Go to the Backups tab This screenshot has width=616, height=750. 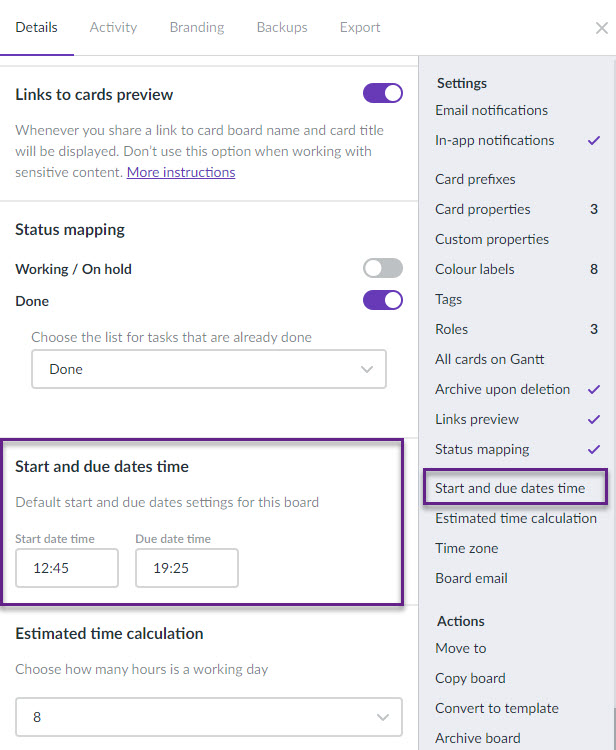[x=282, y=27]
